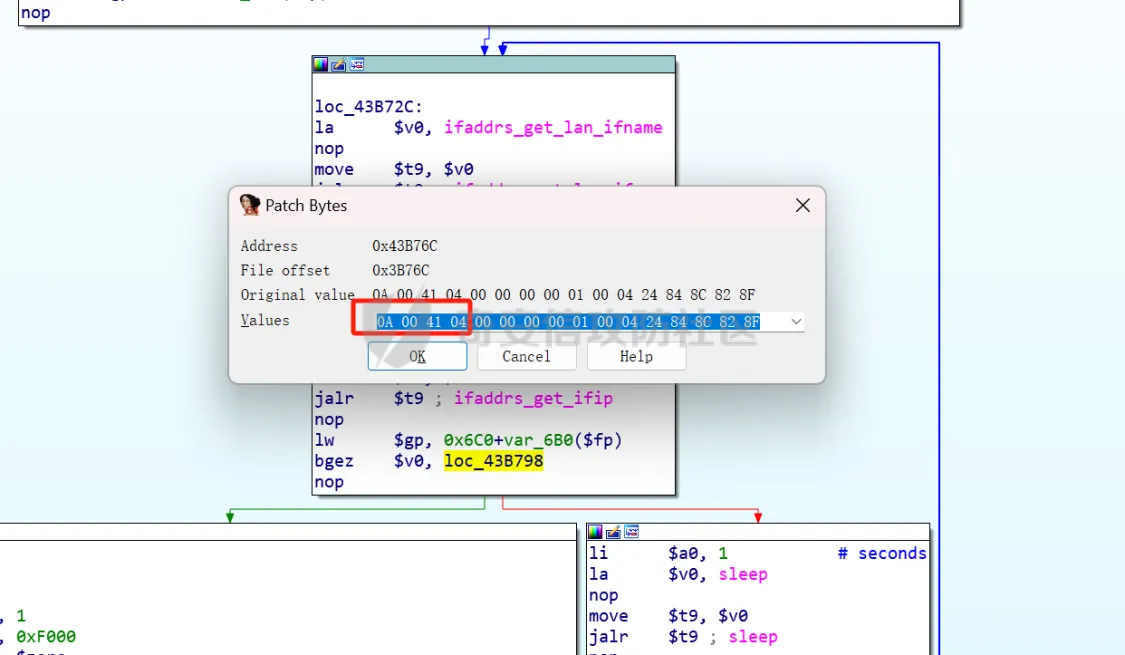The width and height of the screenshot is (1125, 655).
Task: Click the highlighted loc_43B798 branch target
Action: 493,461
